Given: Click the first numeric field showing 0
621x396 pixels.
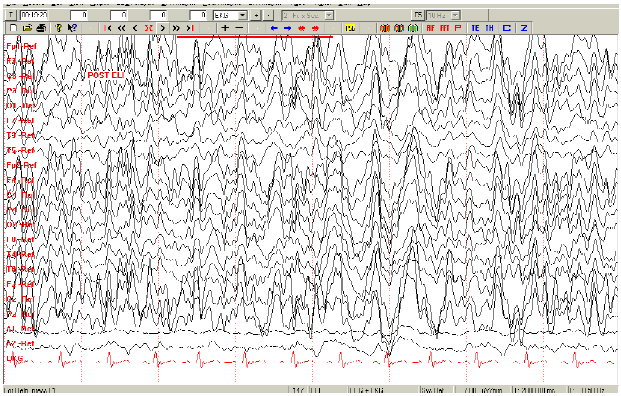Looking at the screenshot, I should (79, 15).
